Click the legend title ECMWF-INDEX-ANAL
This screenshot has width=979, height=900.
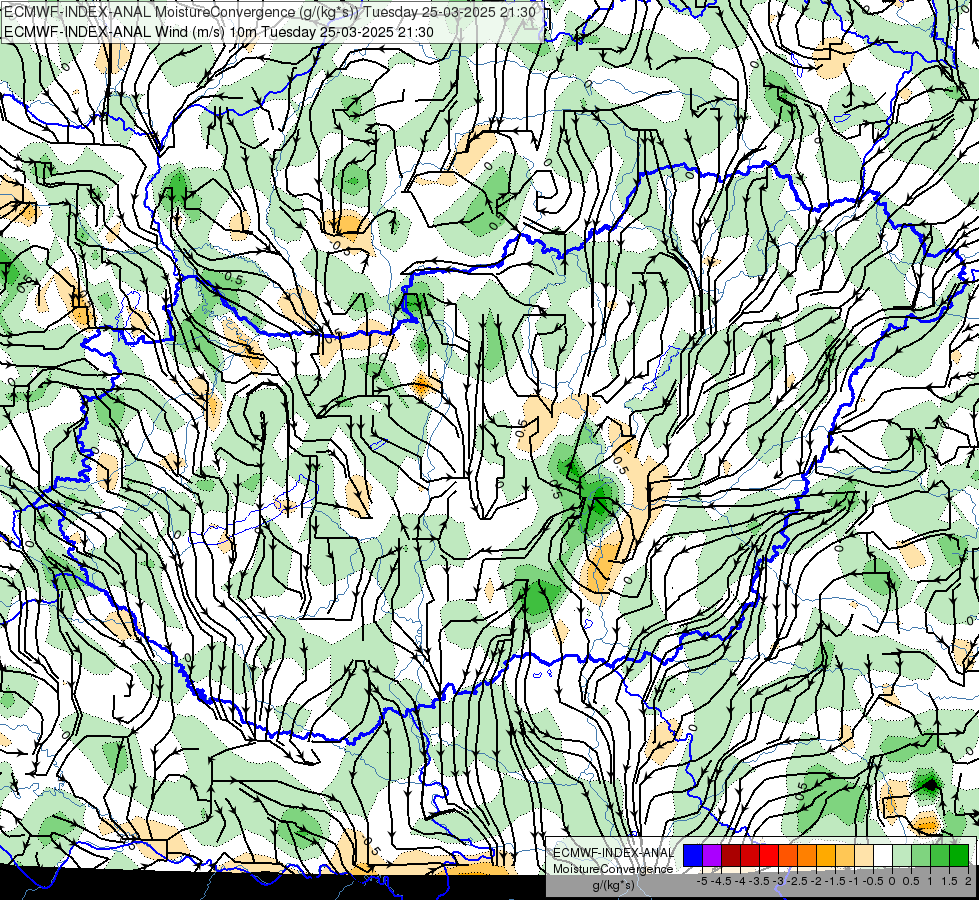(x=614, y=853)
